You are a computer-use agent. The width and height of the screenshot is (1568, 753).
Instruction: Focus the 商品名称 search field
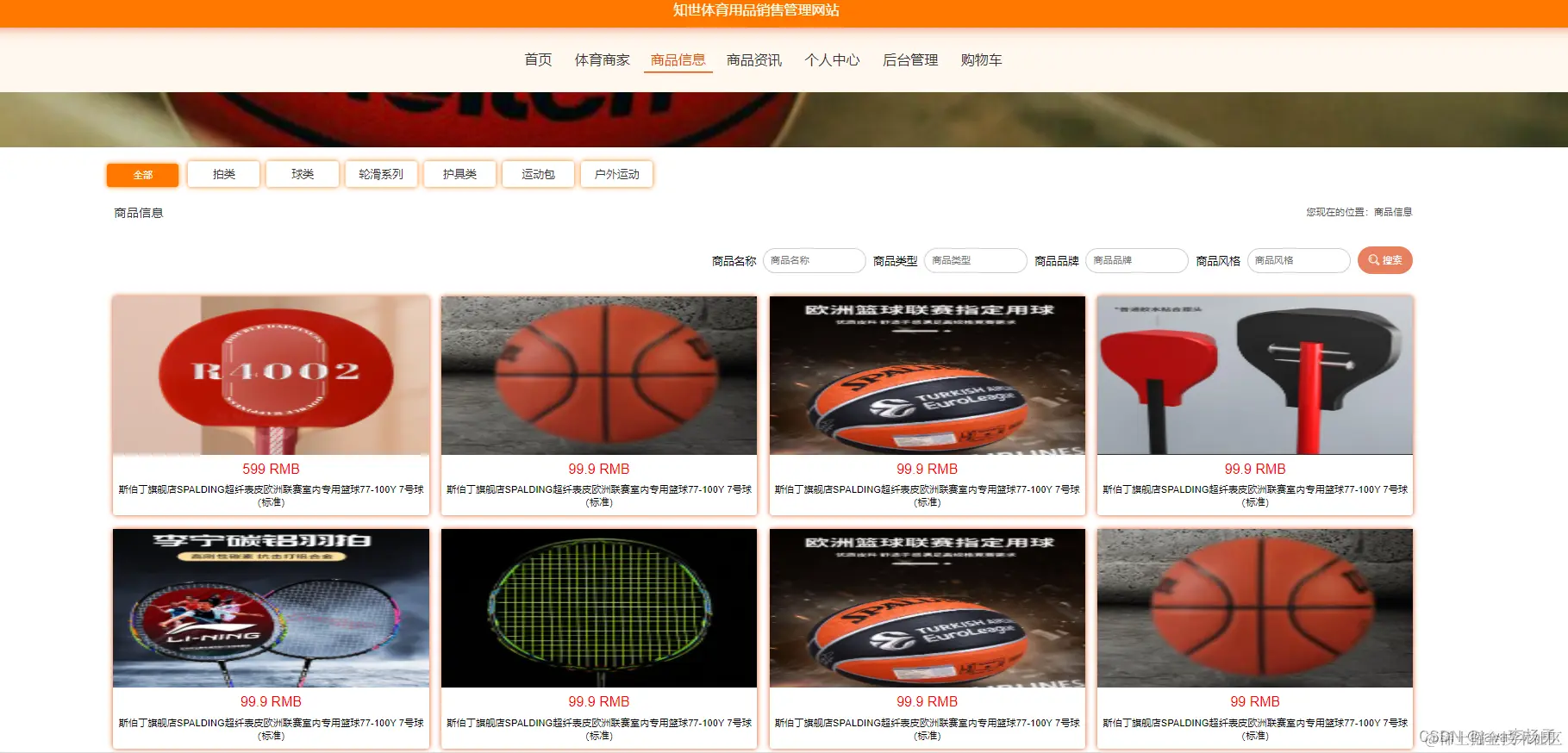[x=814, y=260]
